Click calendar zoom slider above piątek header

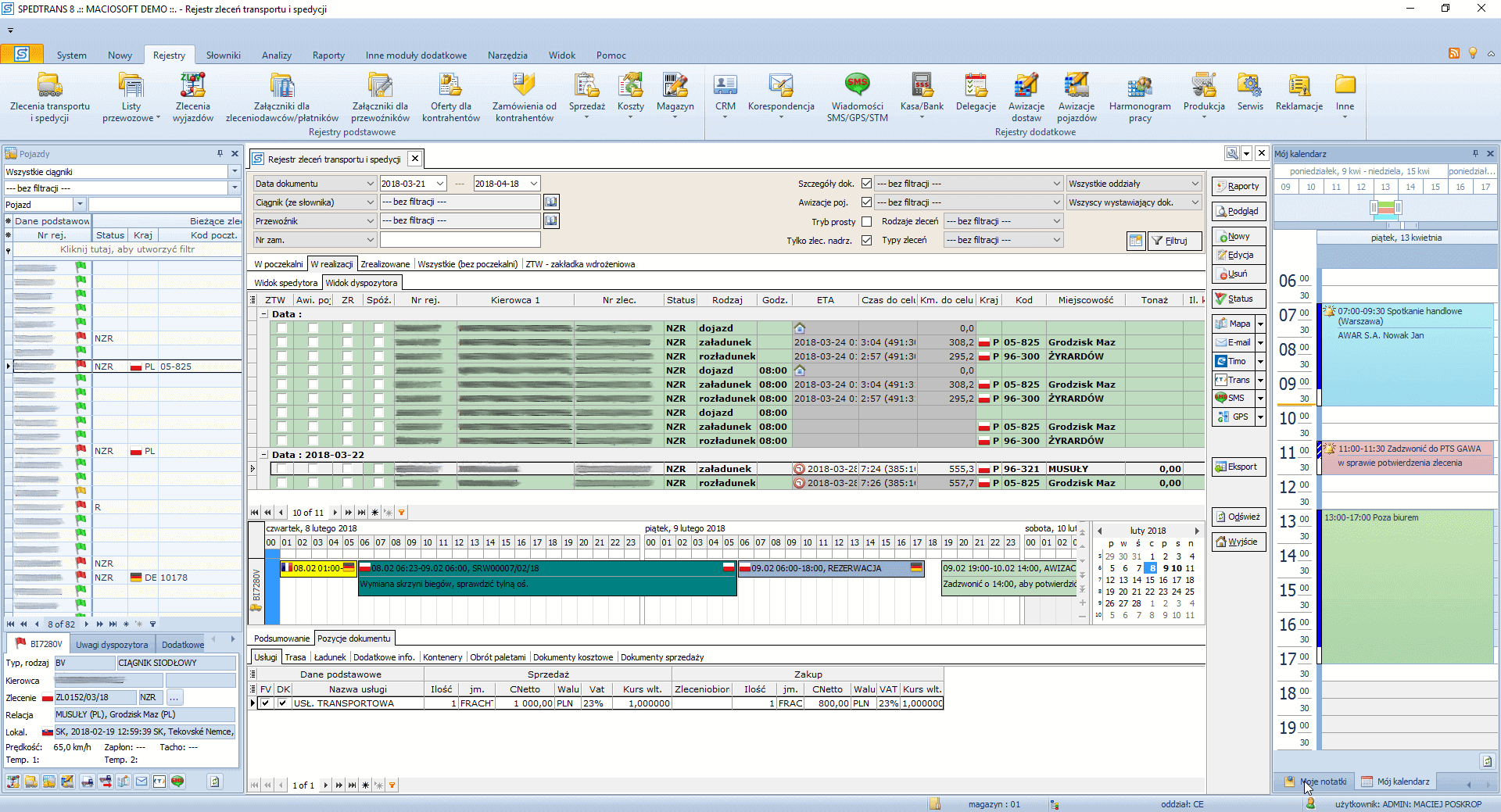pos(1386,208)
